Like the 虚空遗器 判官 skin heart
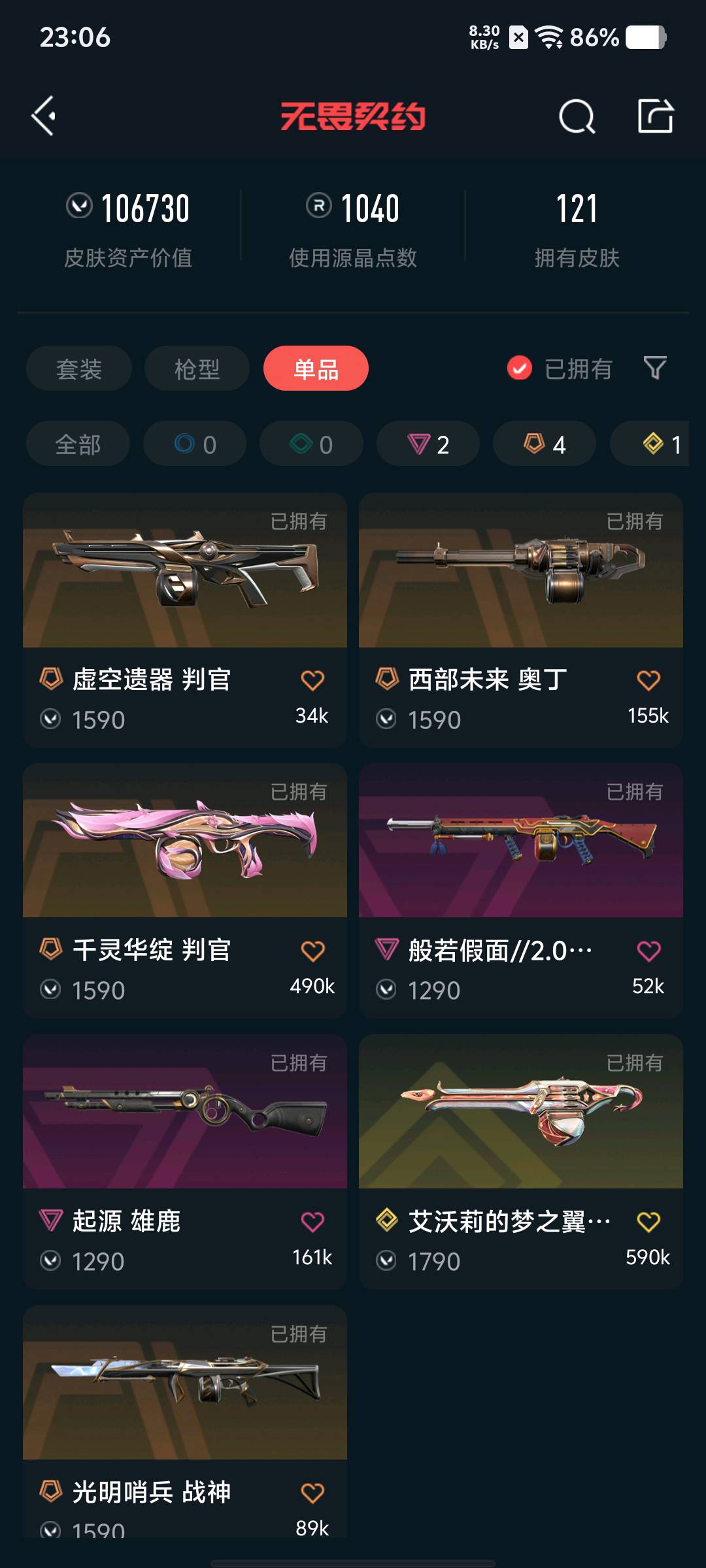706x1568 pixels. tap(312, 680)
